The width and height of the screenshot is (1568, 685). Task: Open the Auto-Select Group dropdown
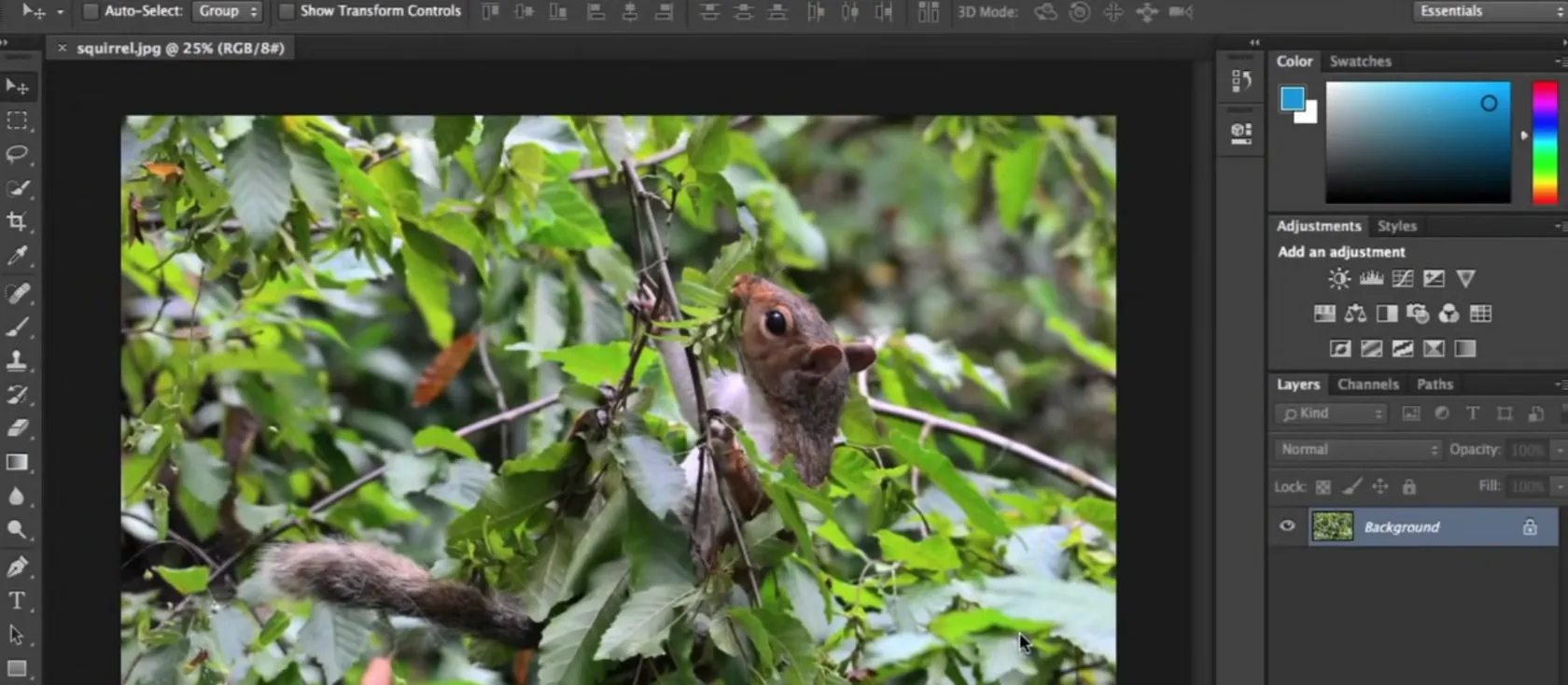point(228,11)
